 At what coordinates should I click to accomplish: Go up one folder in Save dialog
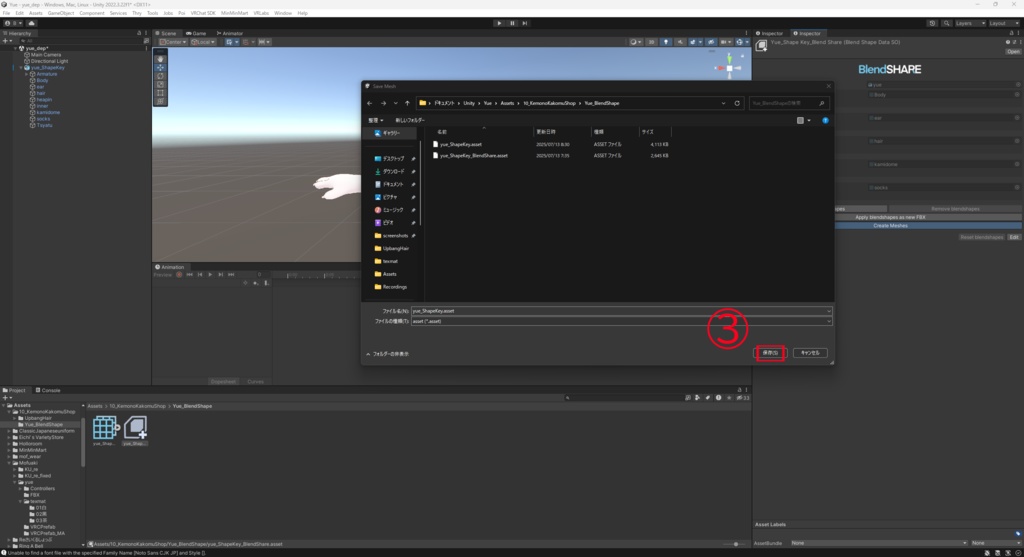click(x=407, y=103)
